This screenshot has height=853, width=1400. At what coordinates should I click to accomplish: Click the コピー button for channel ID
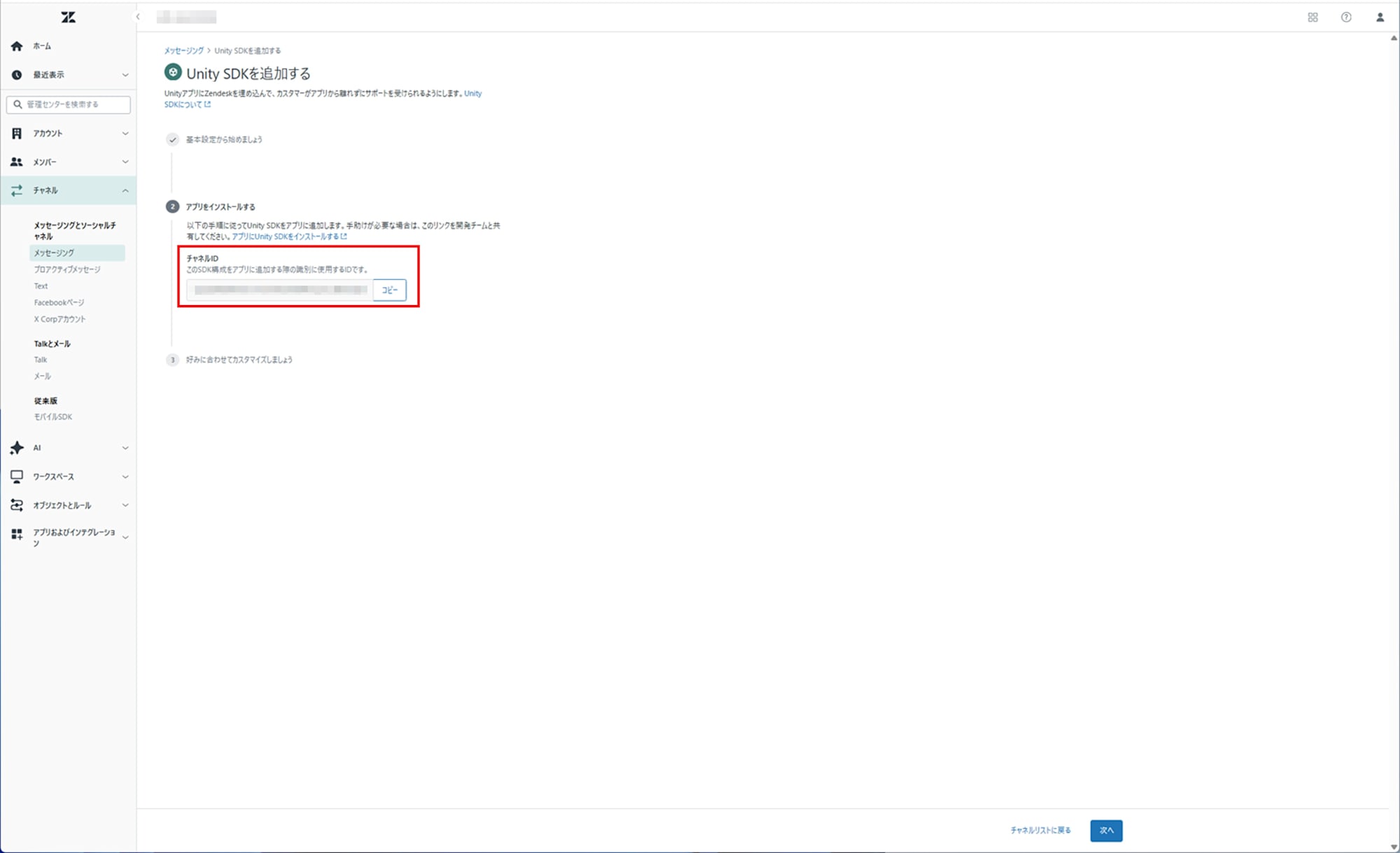390,290
